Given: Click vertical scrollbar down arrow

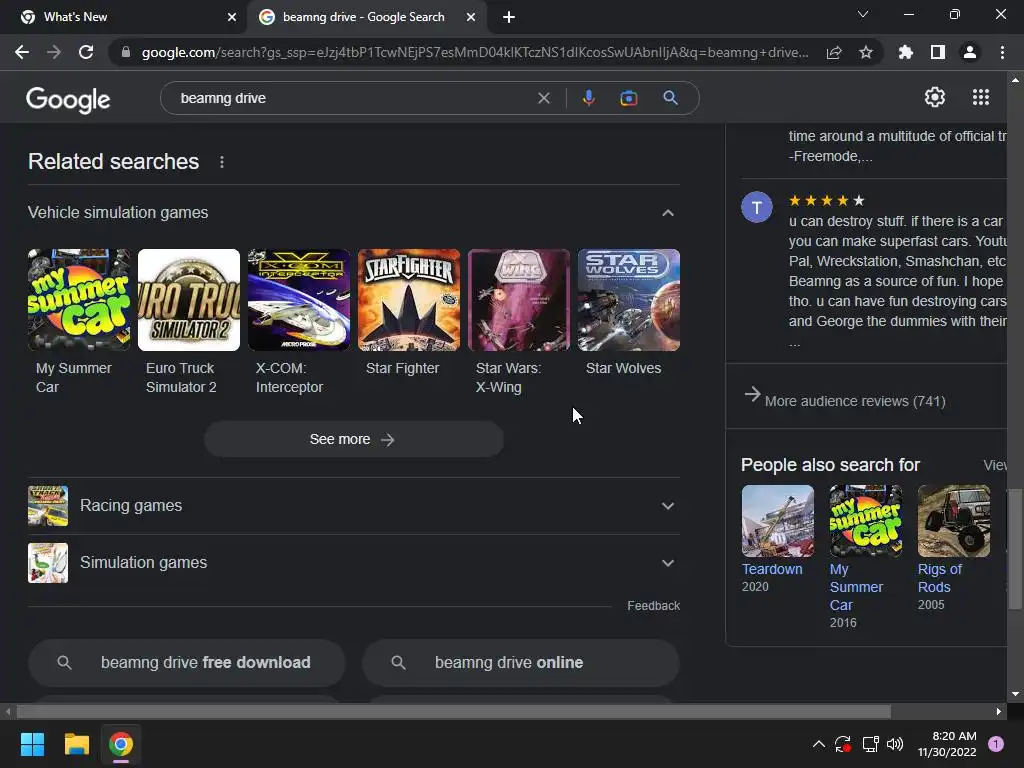Looking at the screenshot, I should [1015, 694].
